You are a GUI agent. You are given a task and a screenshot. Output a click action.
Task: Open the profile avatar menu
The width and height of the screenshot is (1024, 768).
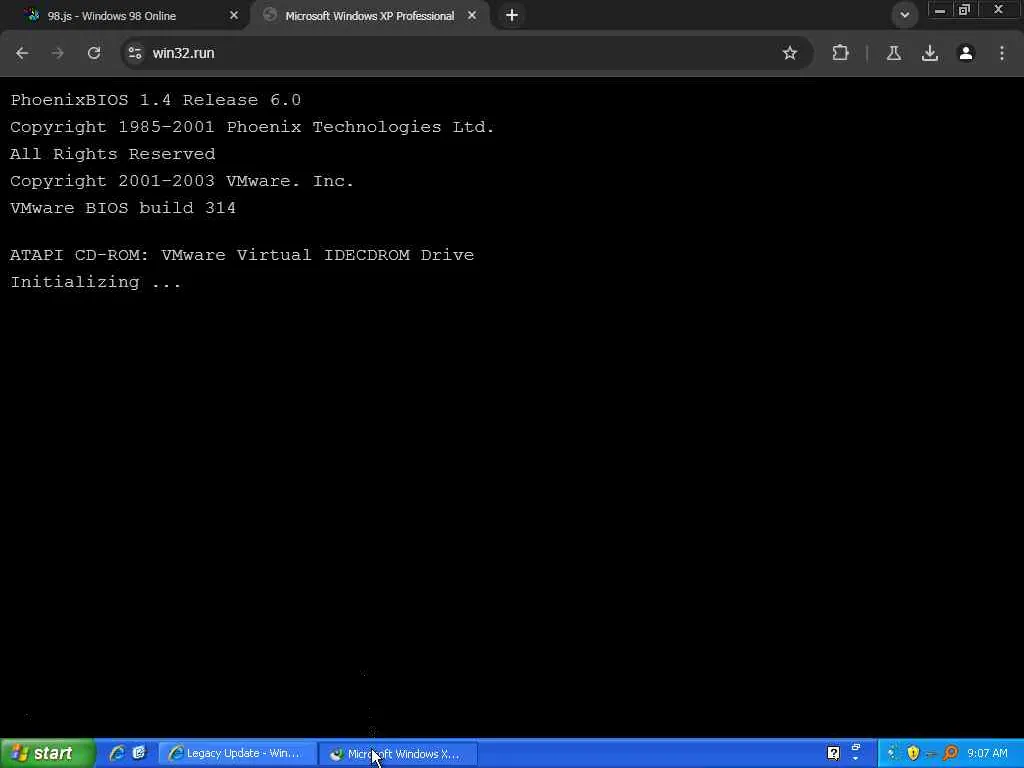pos(966,53)
